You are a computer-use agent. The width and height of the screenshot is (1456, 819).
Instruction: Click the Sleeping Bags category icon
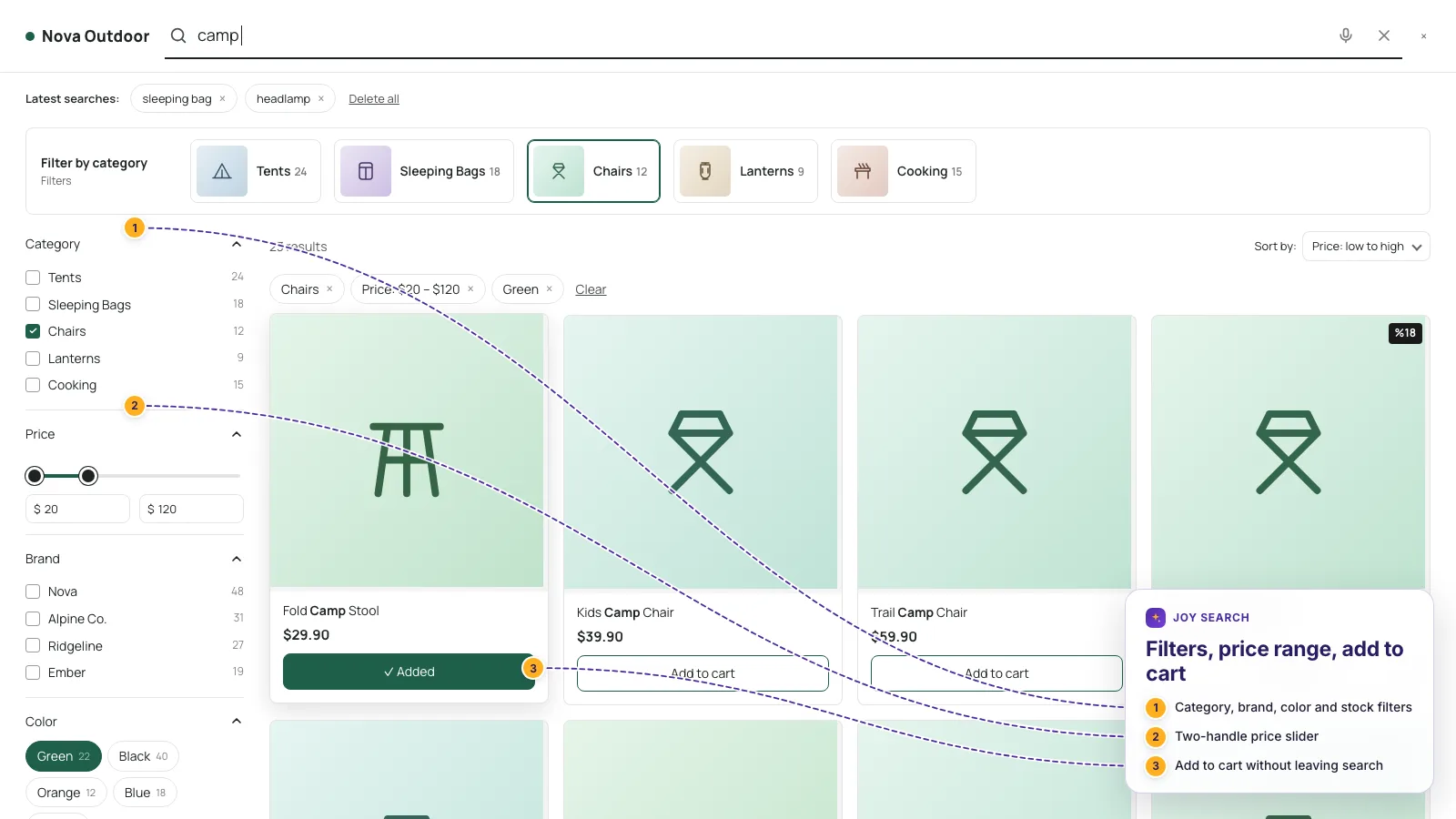coord(366,171)
